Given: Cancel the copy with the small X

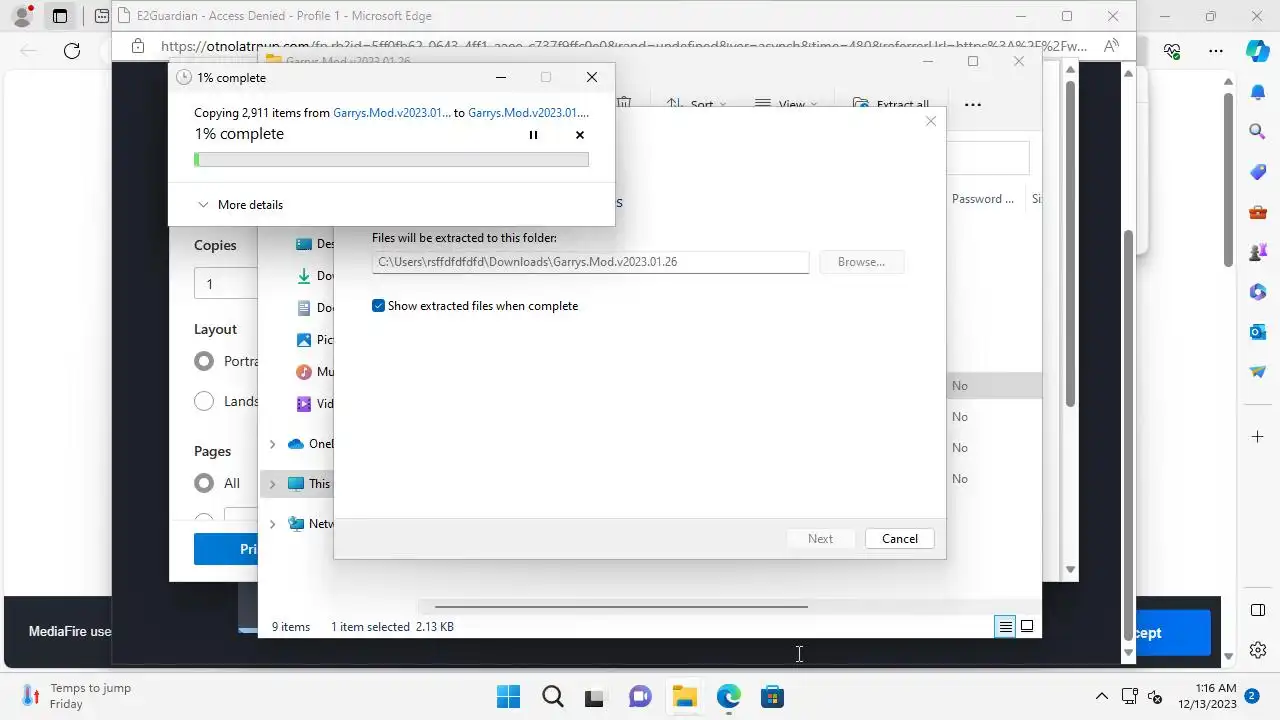Looking at the screenshot, I should coord(580,135).
